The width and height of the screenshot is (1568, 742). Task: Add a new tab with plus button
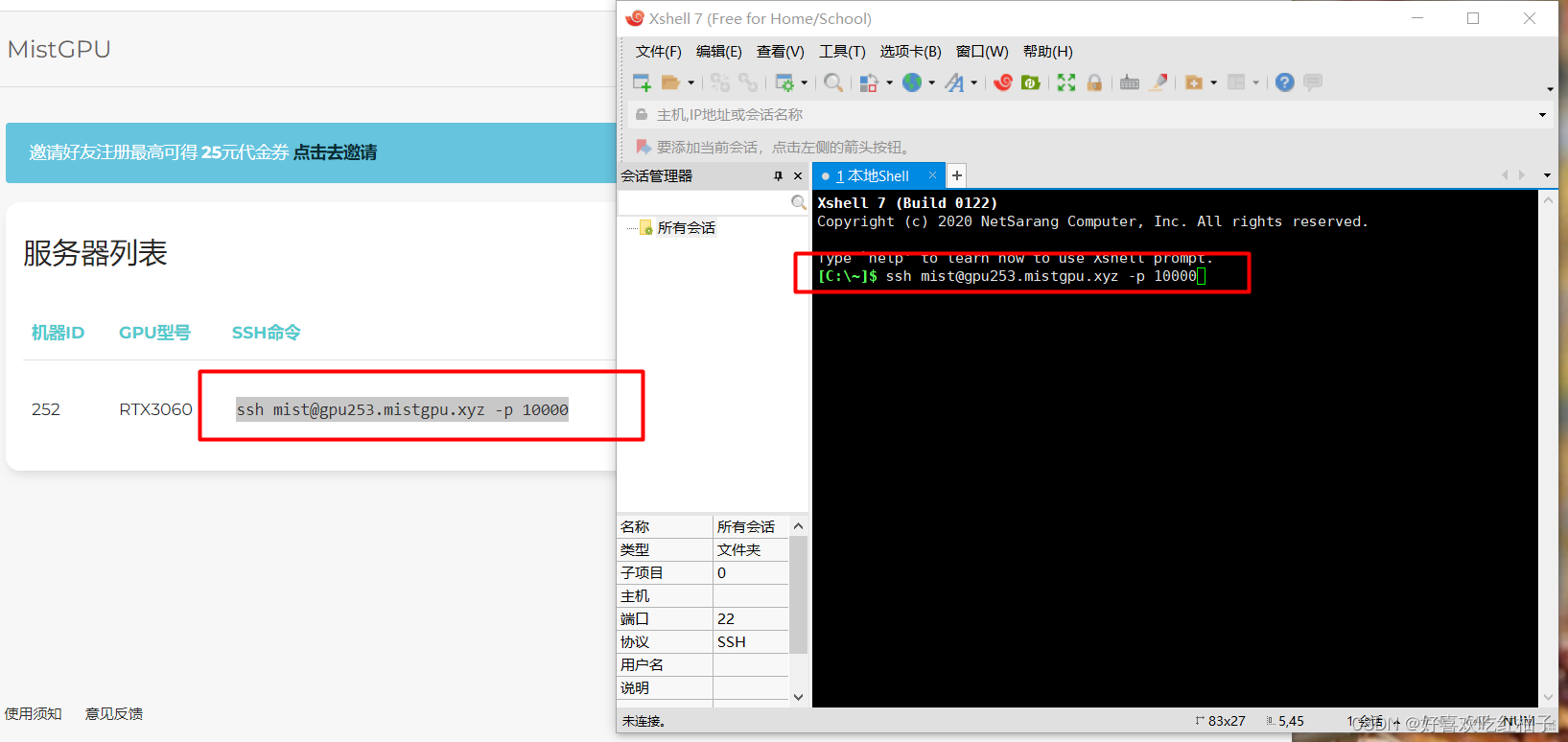956,175
